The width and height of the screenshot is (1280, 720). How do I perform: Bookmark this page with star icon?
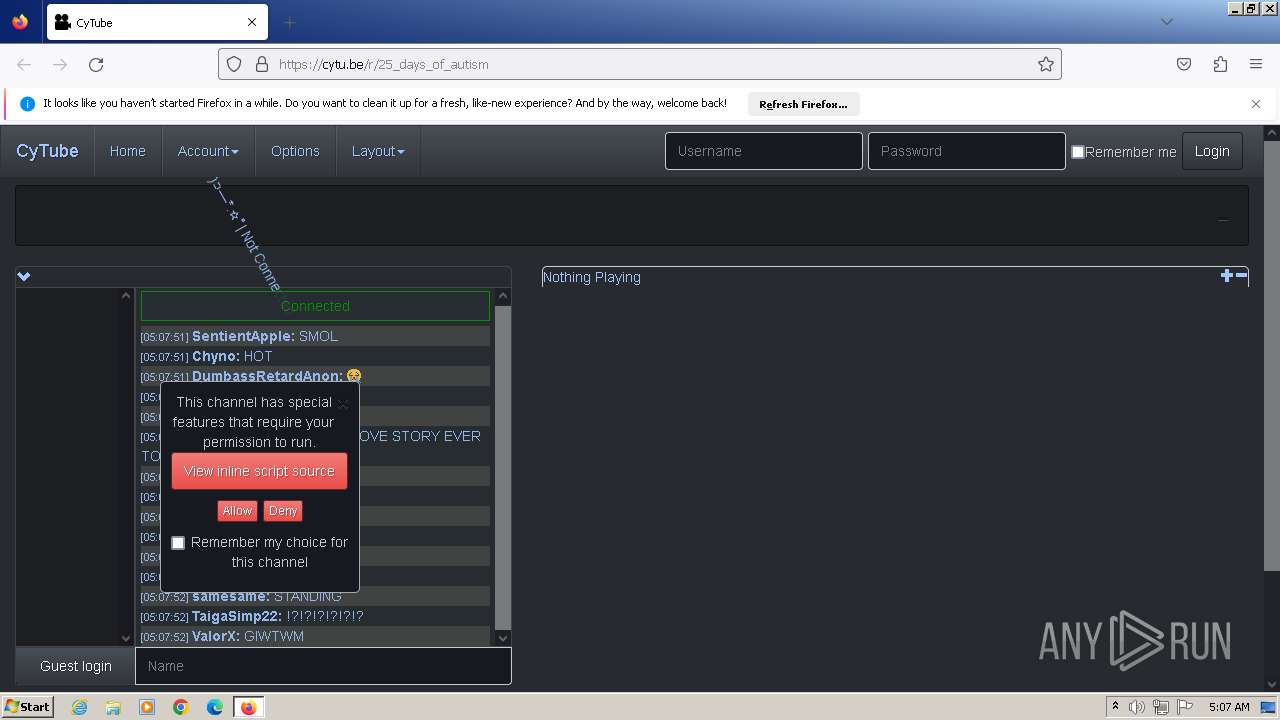tap(1046, 64)
